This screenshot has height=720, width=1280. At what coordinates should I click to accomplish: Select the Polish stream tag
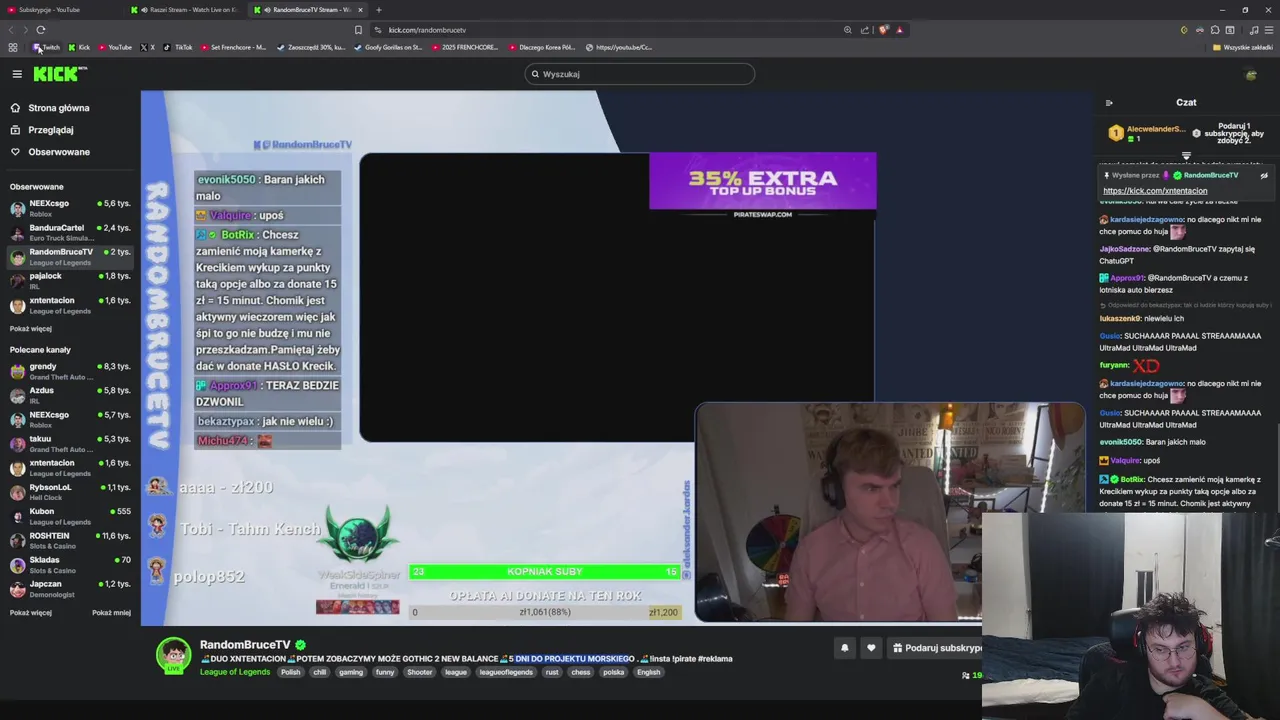click(x=291, y=672)
